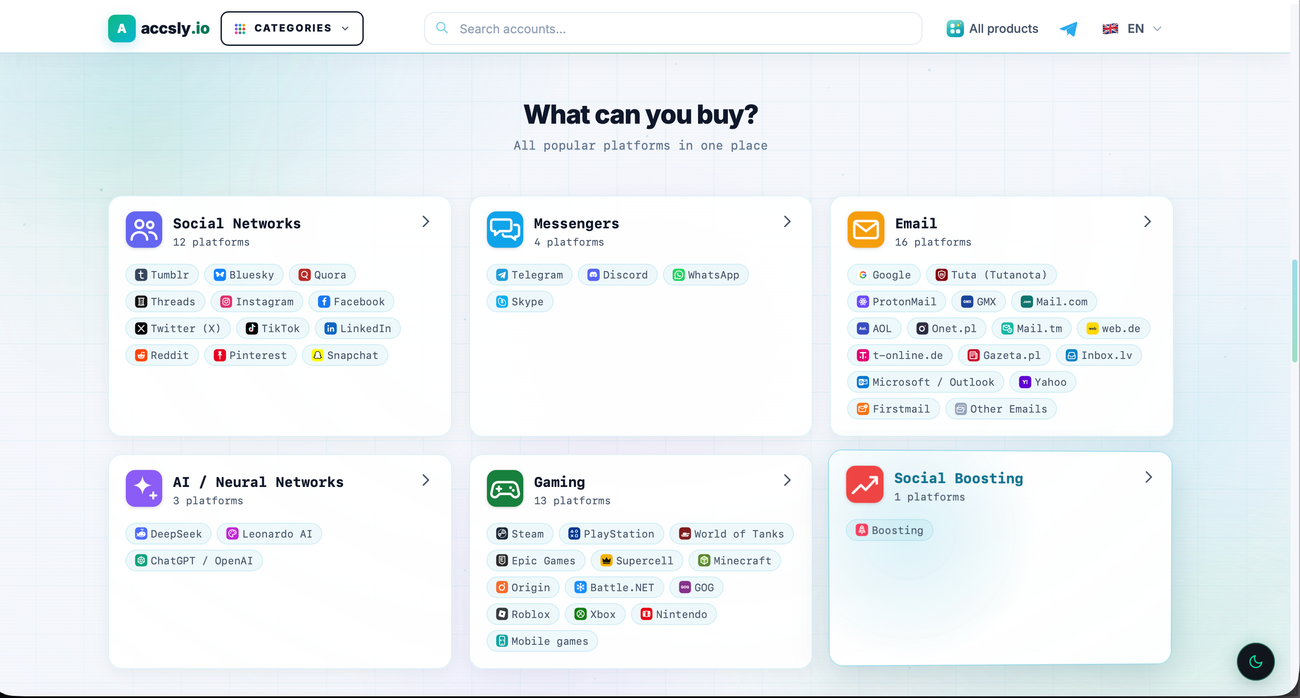Click the UK flag language icon
This screenshot has width=1300, height=698.
click(x=1110, y=29)
